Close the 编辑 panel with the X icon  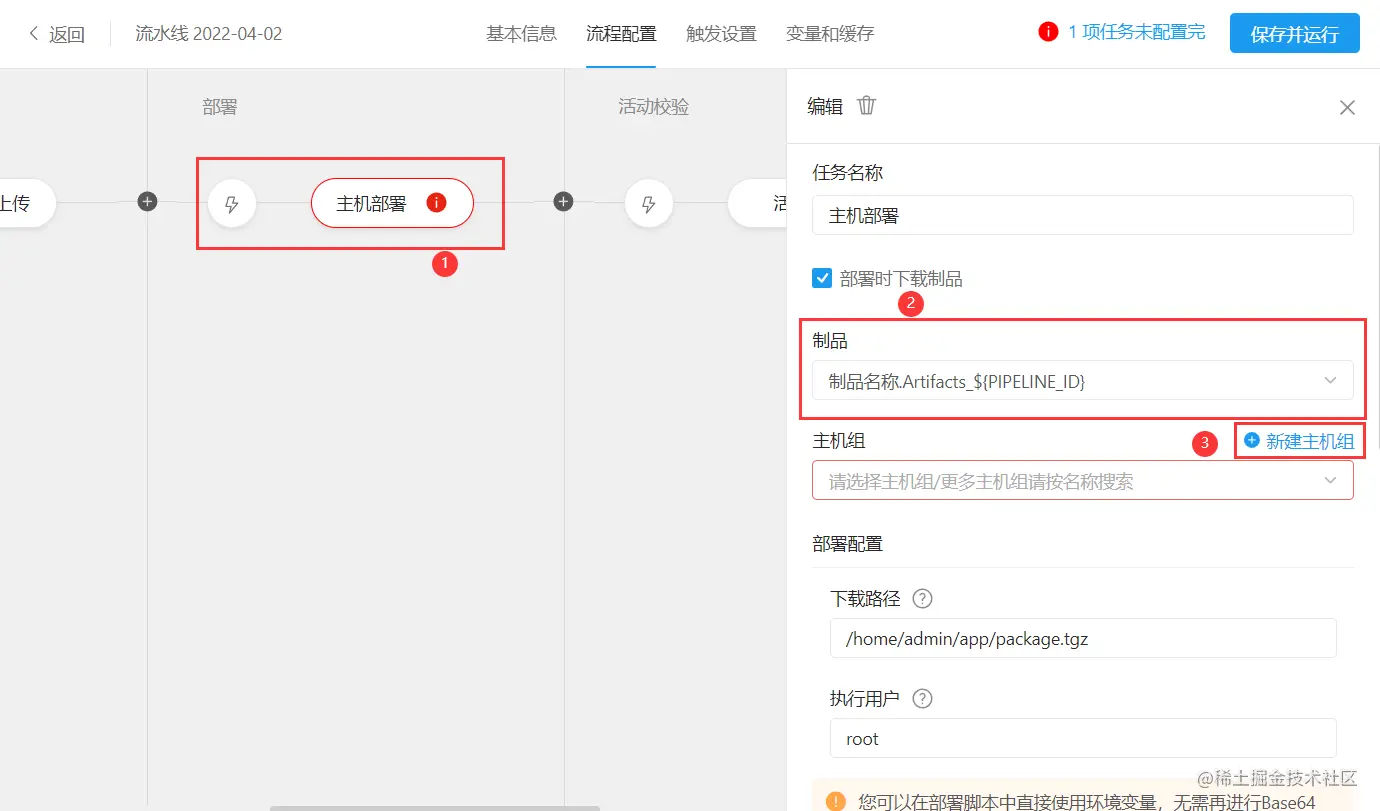point(1347,107)
